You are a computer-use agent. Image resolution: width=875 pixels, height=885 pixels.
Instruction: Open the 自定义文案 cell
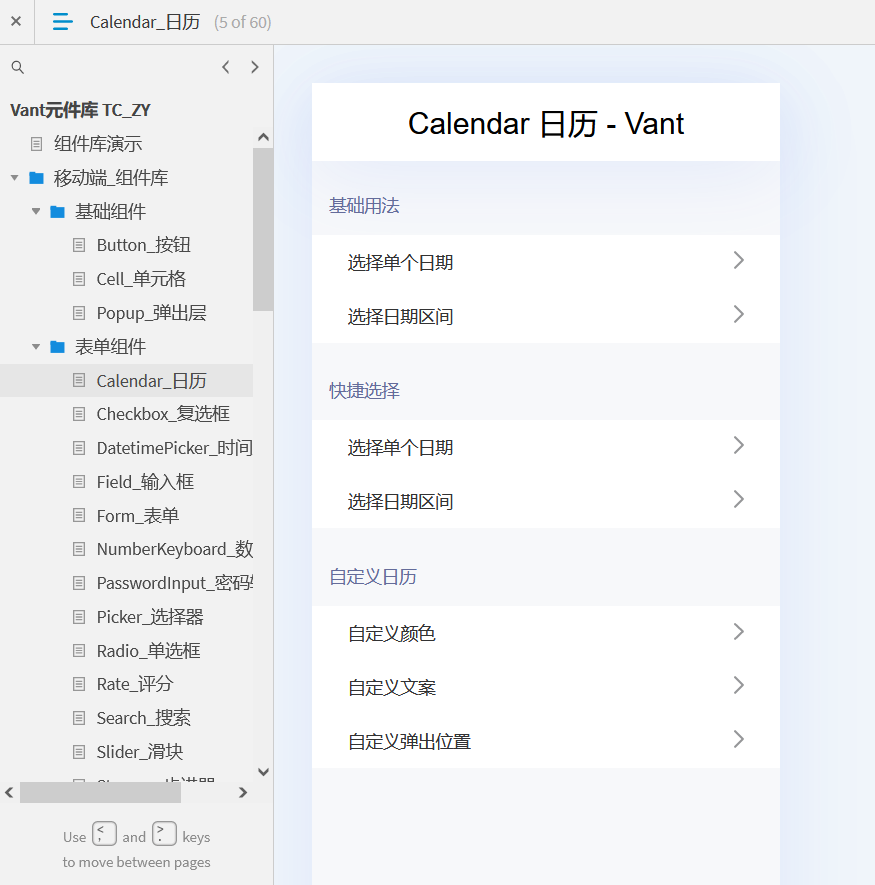(546, 687)
